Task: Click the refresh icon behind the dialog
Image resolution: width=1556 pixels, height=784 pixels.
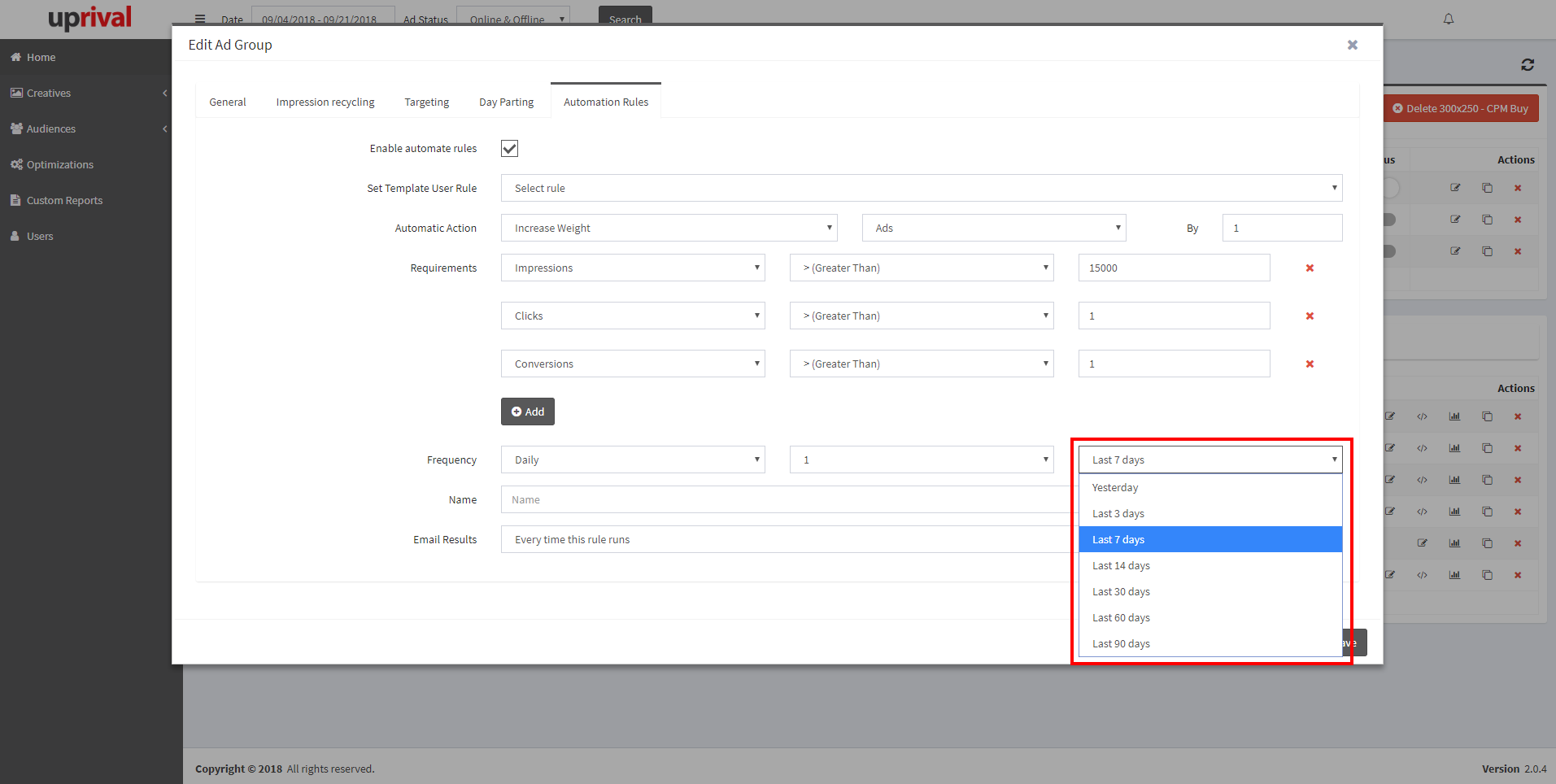Action: pyautogui.click(x=1528, y=65)
